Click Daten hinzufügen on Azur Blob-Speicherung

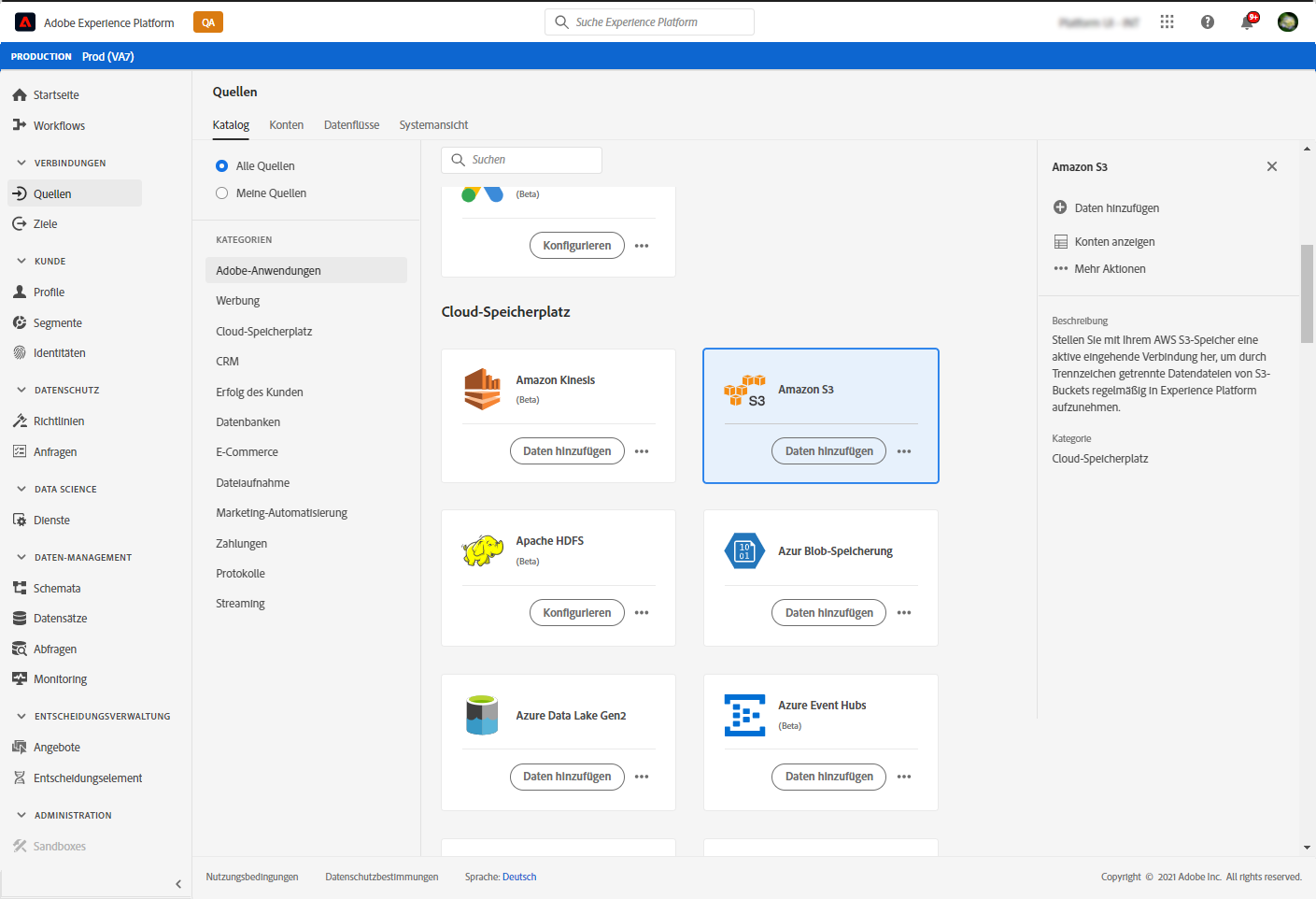pos(829,613)
